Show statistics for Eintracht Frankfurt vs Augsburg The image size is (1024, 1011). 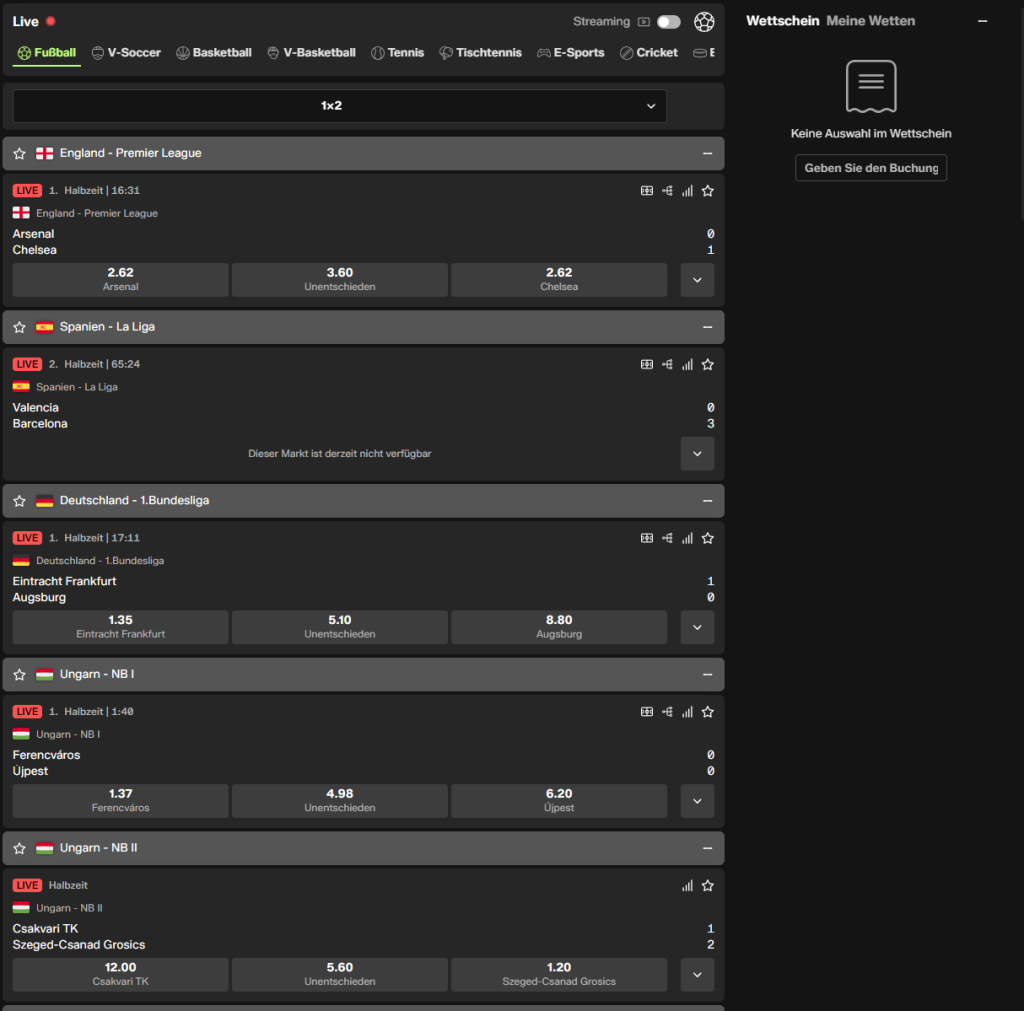tap(687, 538)
